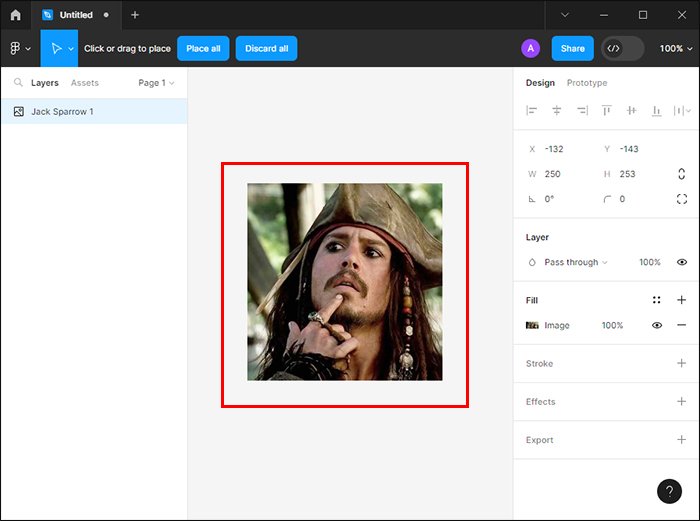Select the Move tool arrow icon
The height and width of the screenshot is (521, 700).
point(56,48)
